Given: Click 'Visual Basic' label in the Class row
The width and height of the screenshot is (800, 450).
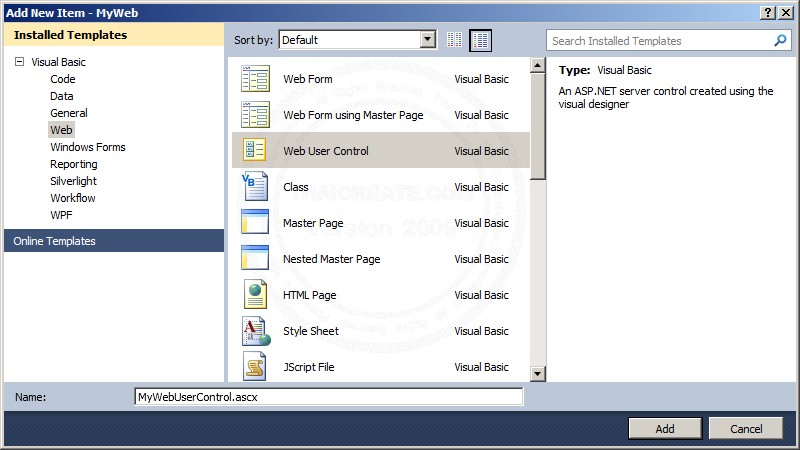Looking at the screenshot, I should coord(481,187).
